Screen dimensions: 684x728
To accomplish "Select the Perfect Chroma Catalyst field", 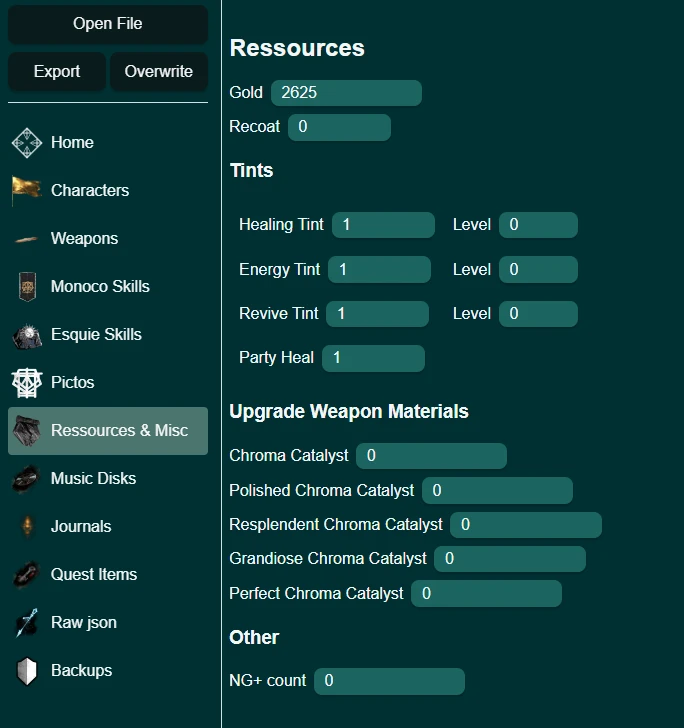I will click(x=486, y=594).
